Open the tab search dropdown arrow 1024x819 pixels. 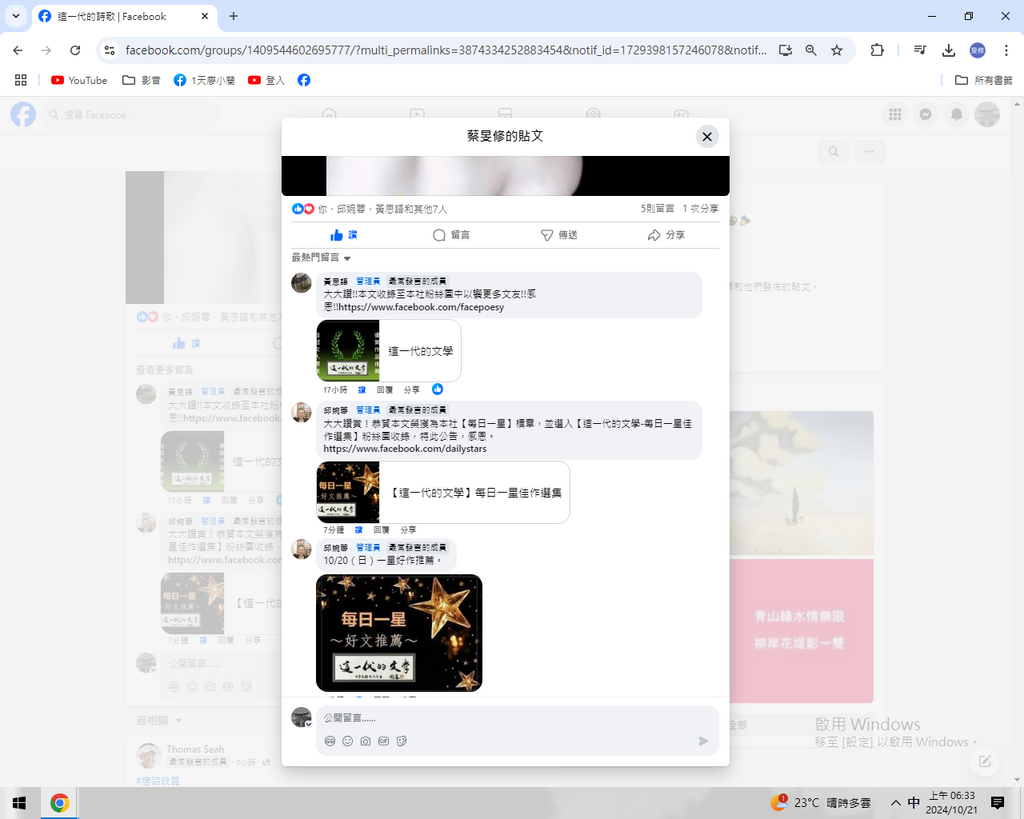point(16,17)
